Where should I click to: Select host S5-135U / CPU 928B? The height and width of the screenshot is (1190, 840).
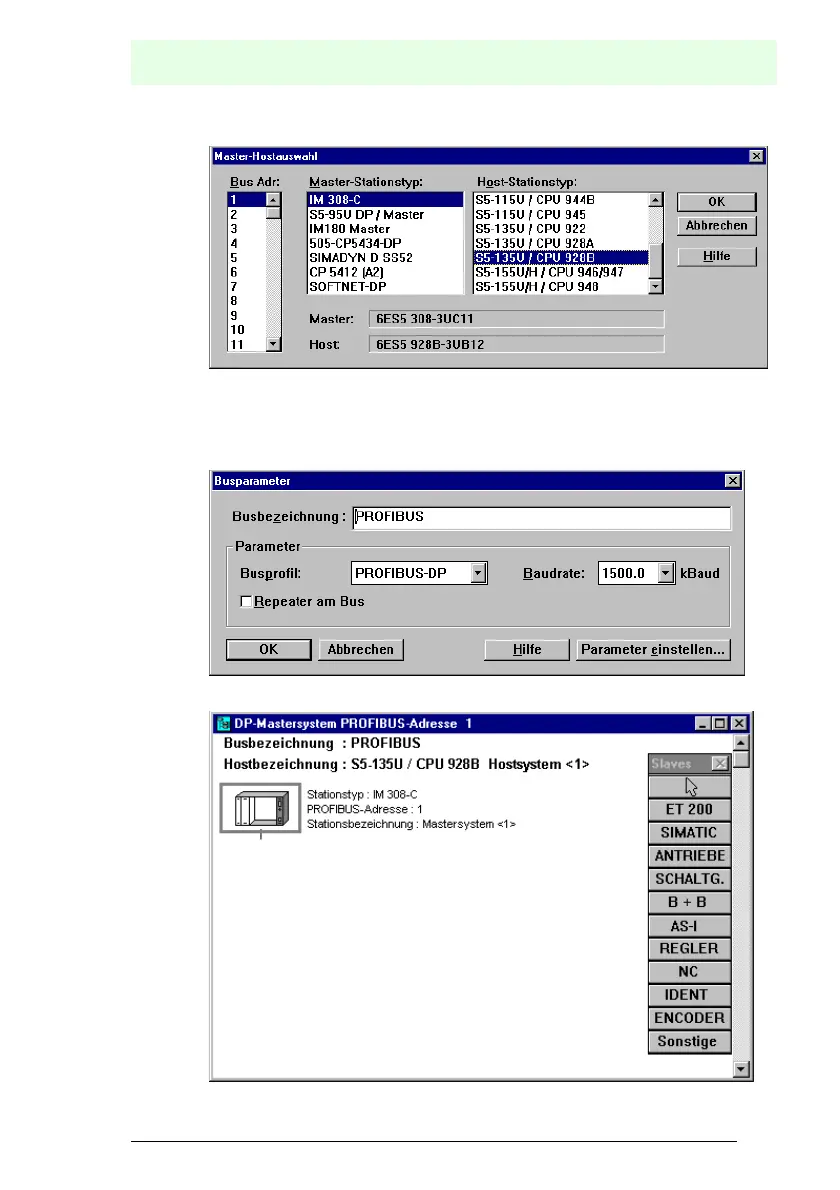561,258
